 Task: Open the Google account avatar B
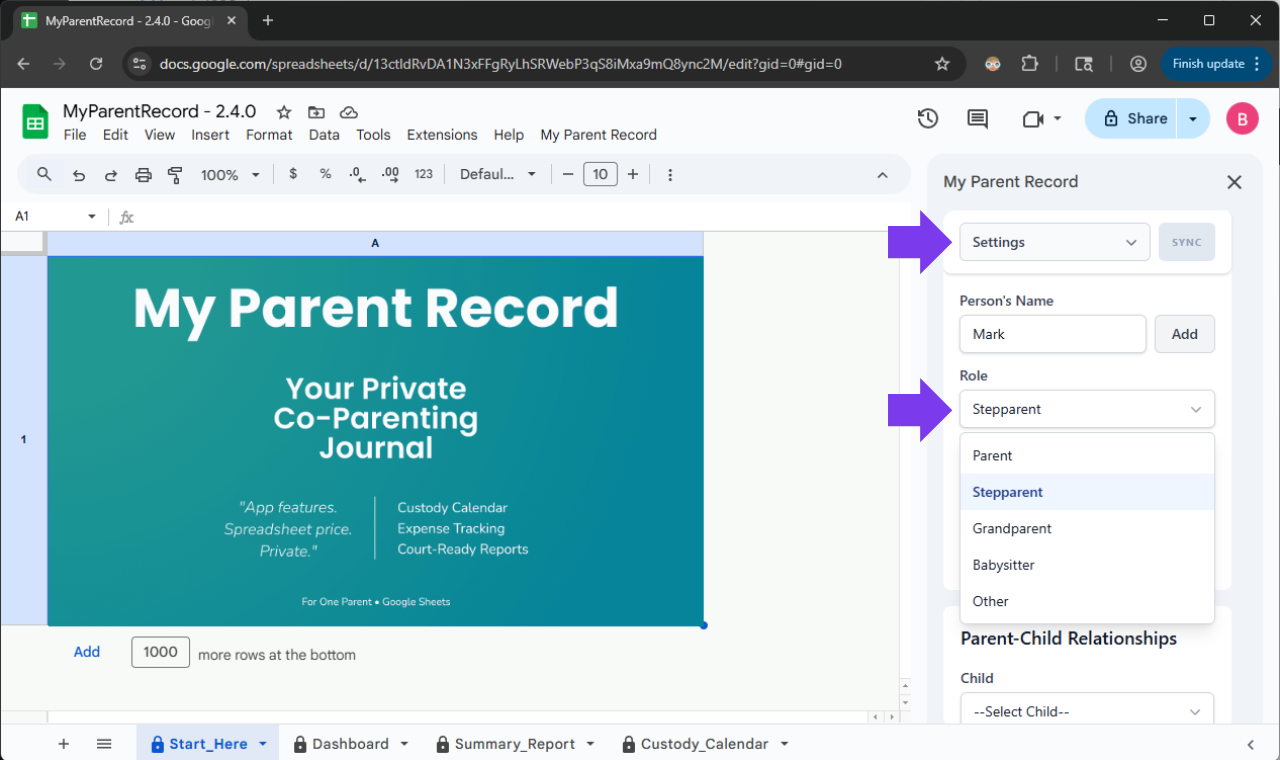click(x=1242, y=119)
